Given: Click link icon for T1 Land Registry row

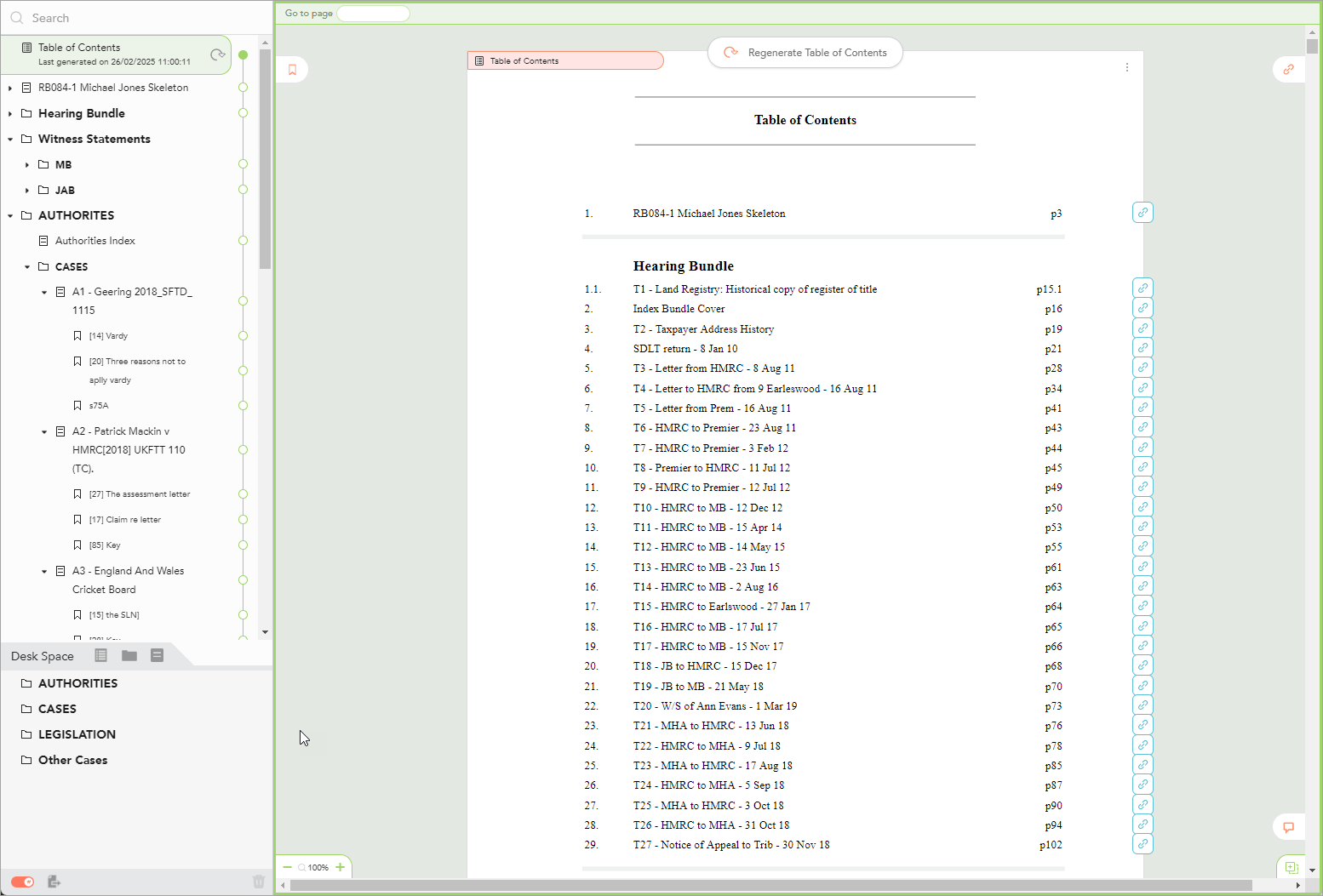Looking at the screenshot, I should click(x=1143, y=288).
